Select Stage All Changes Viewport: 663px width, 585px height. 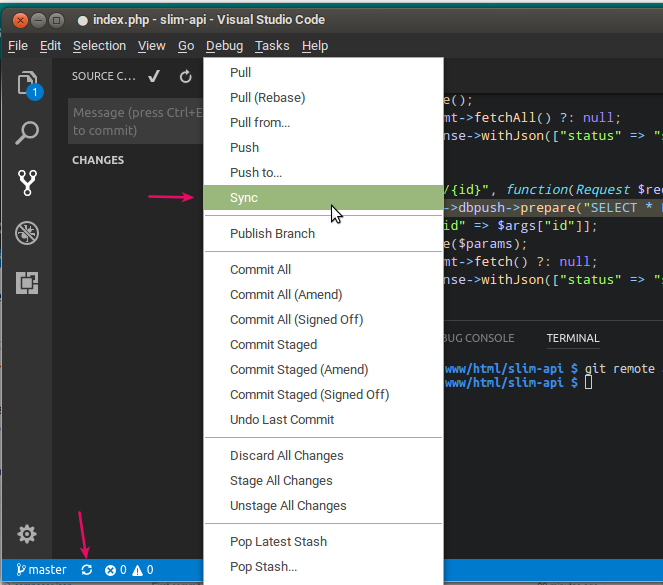(x=281, y=481)
